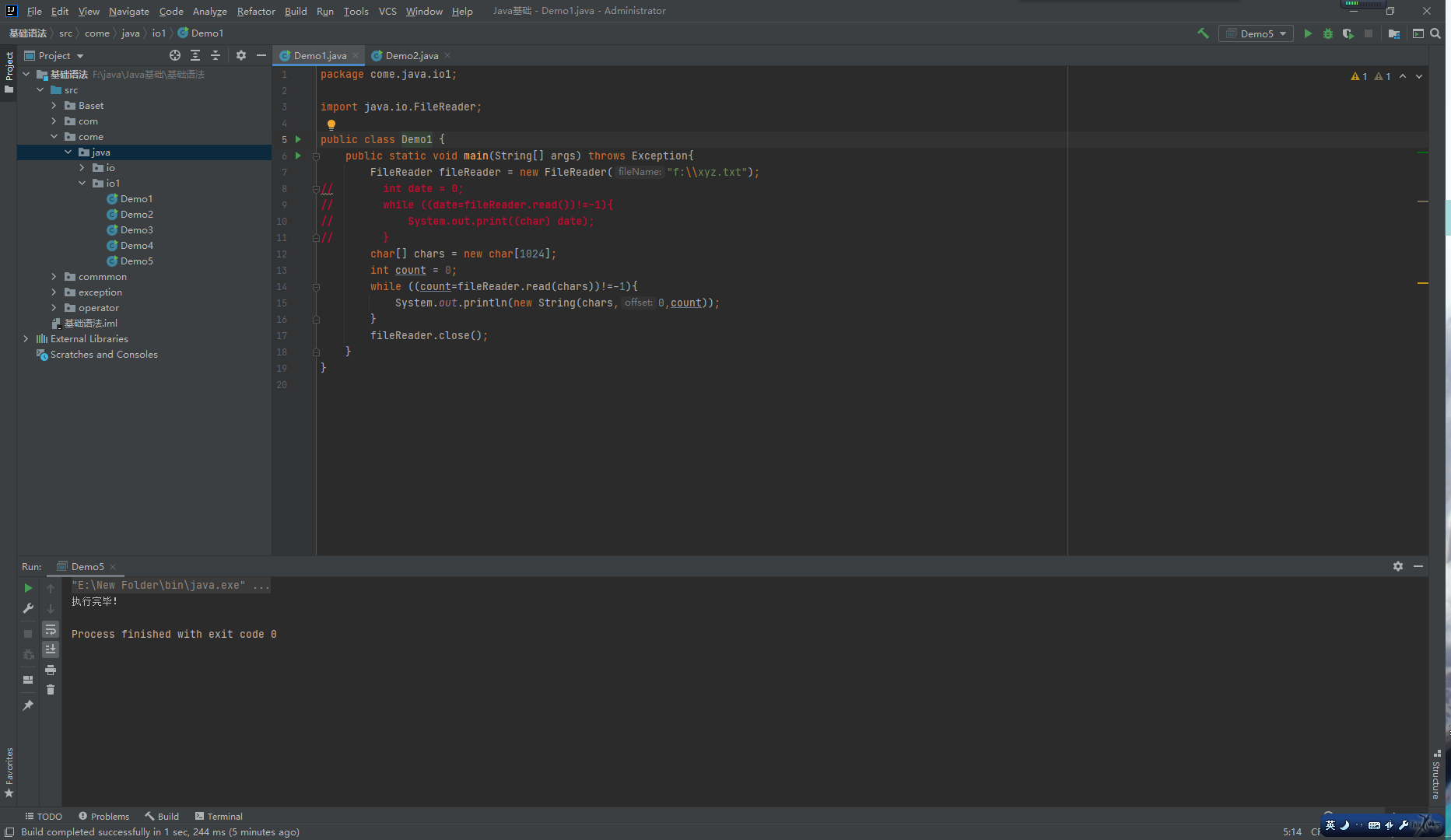Image resolution: width=1451 pixels, height=840 pixels.
Task: Click the 英 input method indicator in system tray
Action: click(x=1330, y=825)
